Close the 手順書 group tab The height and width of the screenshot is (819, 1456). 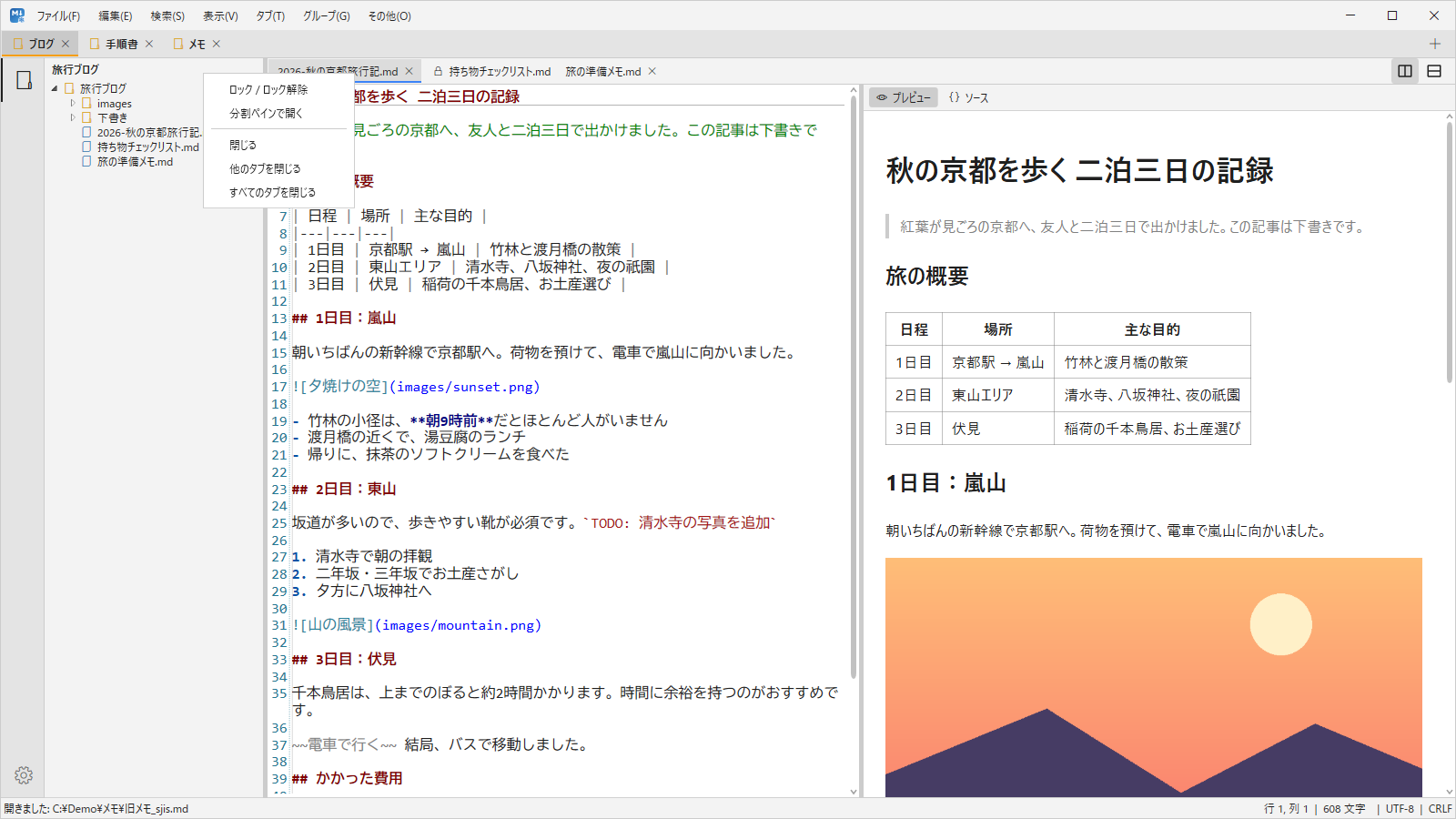pyautogui.click(x=149, y=44)
